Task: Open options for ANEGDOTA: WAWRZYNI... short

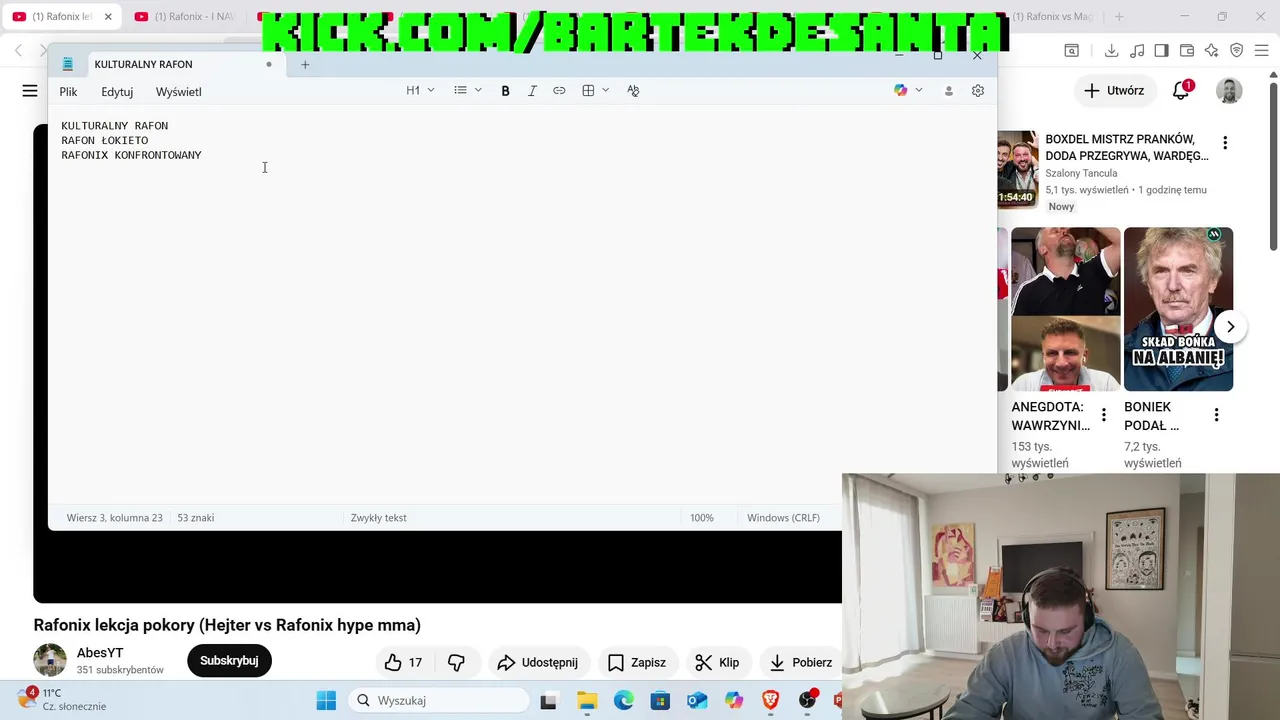Action: (1104, 415)
